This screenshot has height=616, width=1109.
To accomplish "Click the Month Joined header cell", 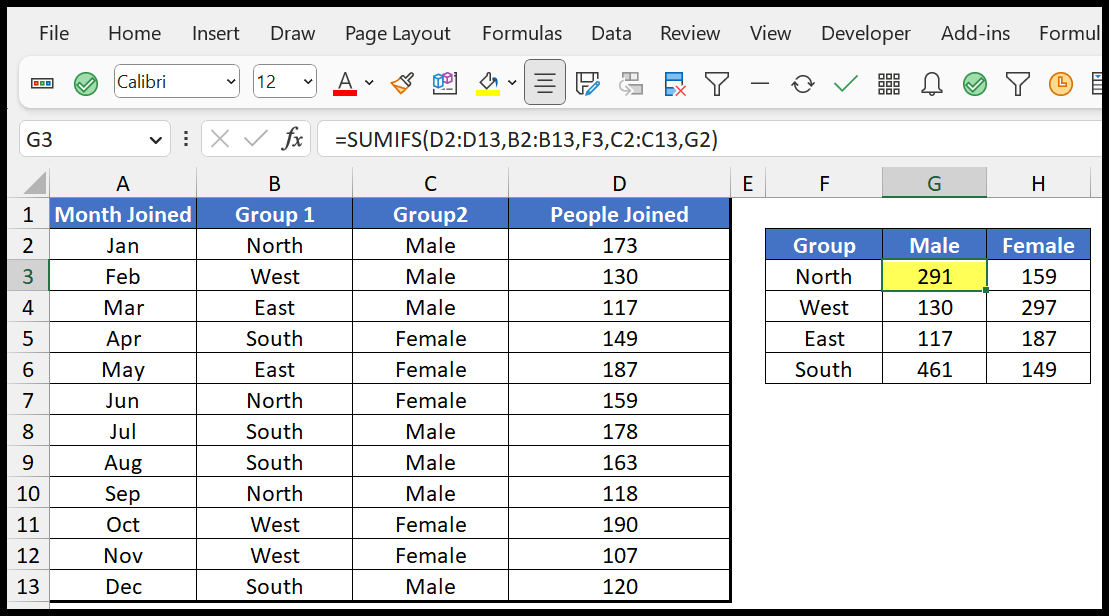I will [x=123, y=214].
